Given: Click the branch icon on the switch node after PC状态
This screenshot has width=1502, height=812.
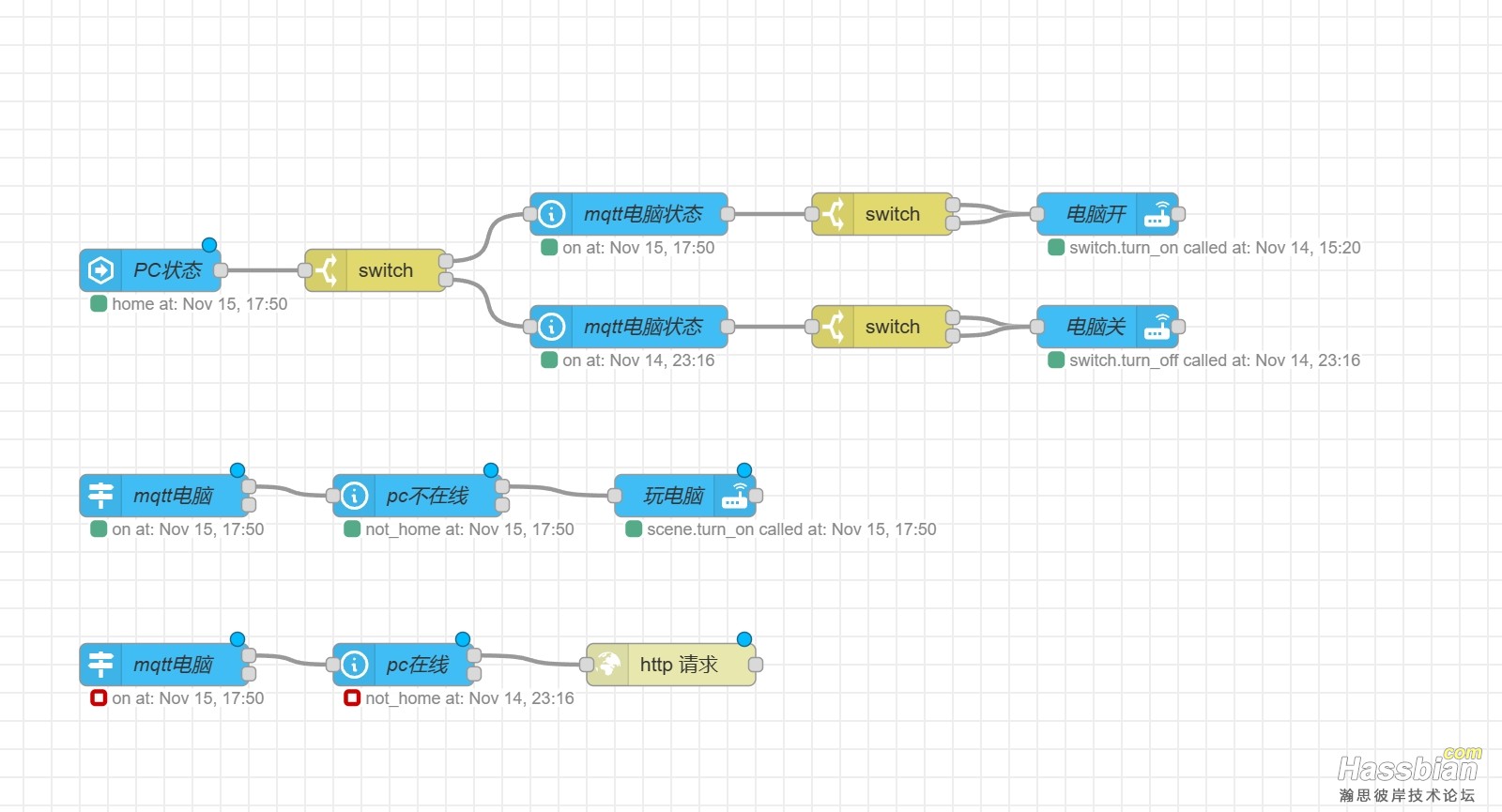Looking at the screenshot, I should pyautogui.click(x=326, y=270).
